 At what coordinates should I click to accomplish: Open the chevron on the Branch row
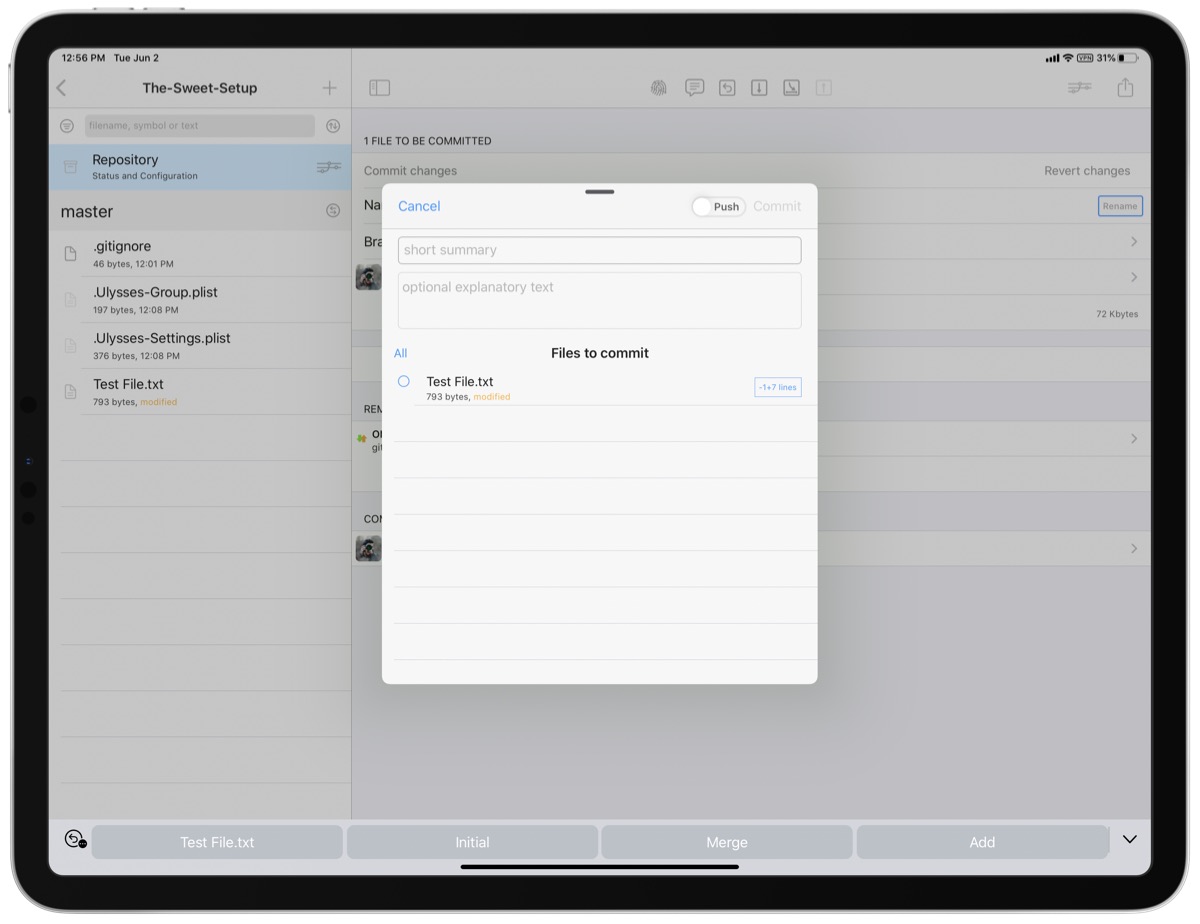click(1134, 242)
